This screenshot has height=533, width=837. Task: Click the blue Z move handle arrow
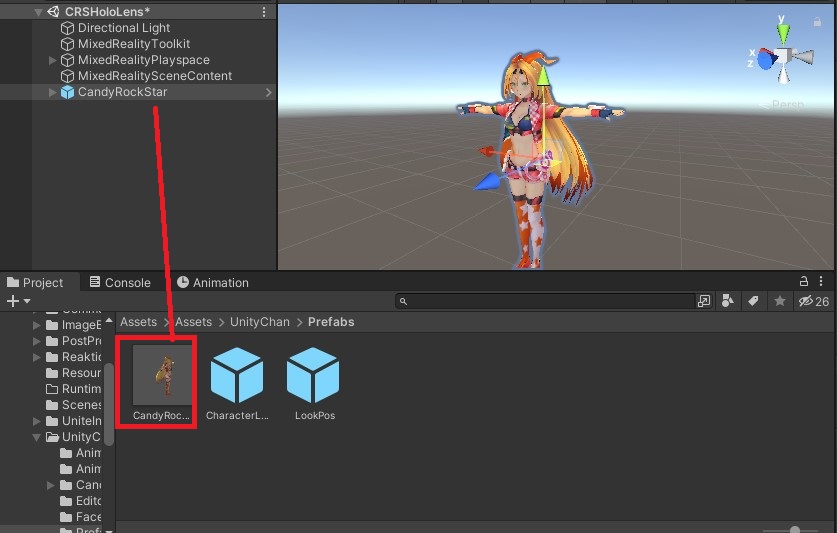[x=486, y=183]
